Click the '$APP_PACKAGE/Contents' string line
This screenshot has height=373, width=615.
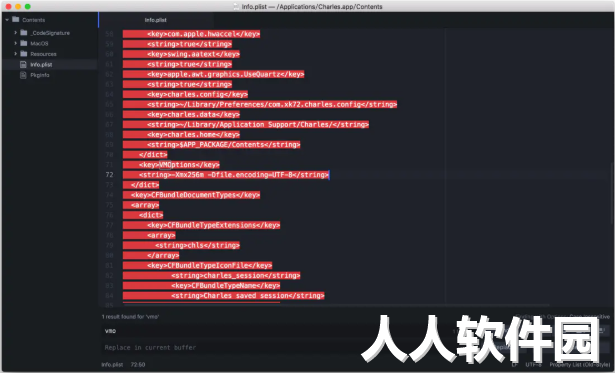click(224, 145)
